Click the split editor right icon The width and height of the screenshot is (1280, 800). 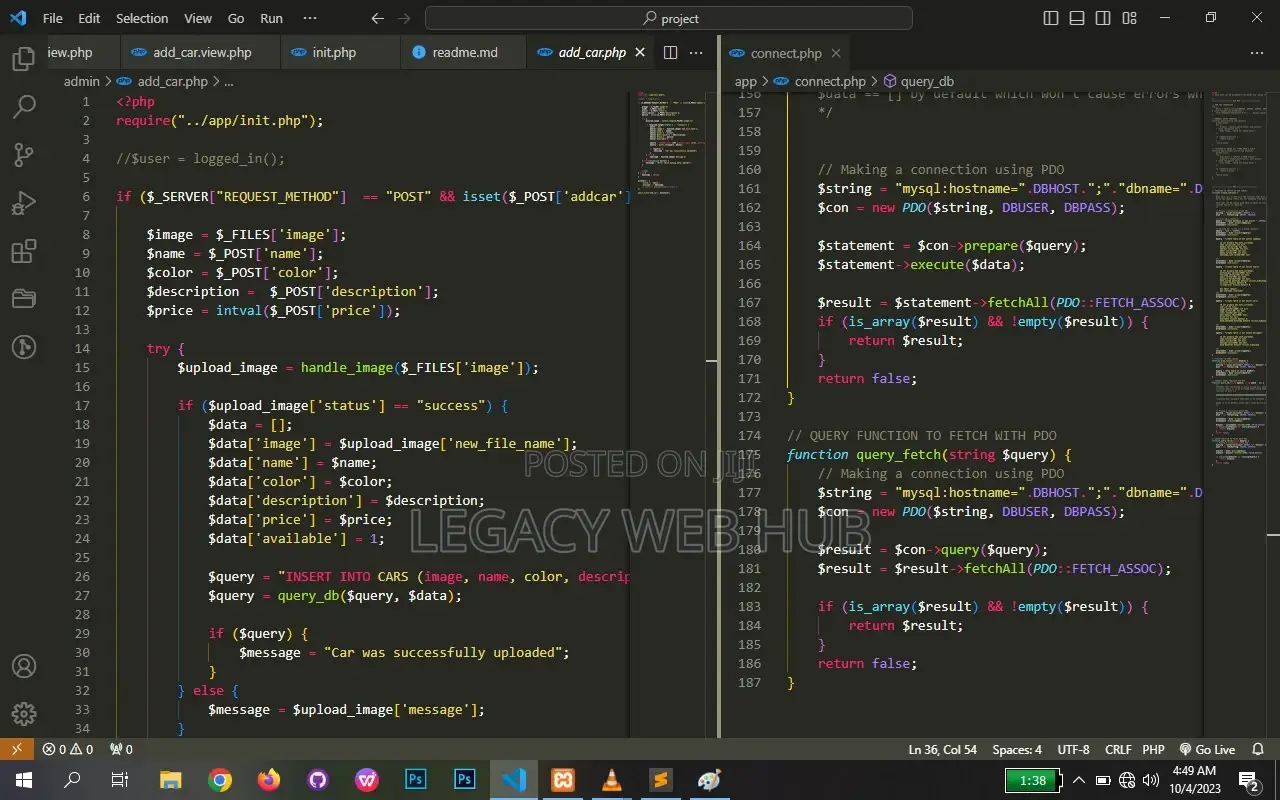tap(671, 53)
